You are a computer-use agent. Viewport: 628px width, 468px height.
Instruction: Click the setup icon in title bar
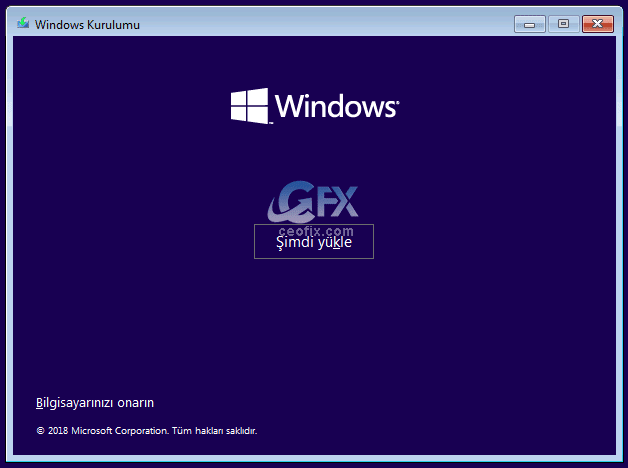click(23, 23)
